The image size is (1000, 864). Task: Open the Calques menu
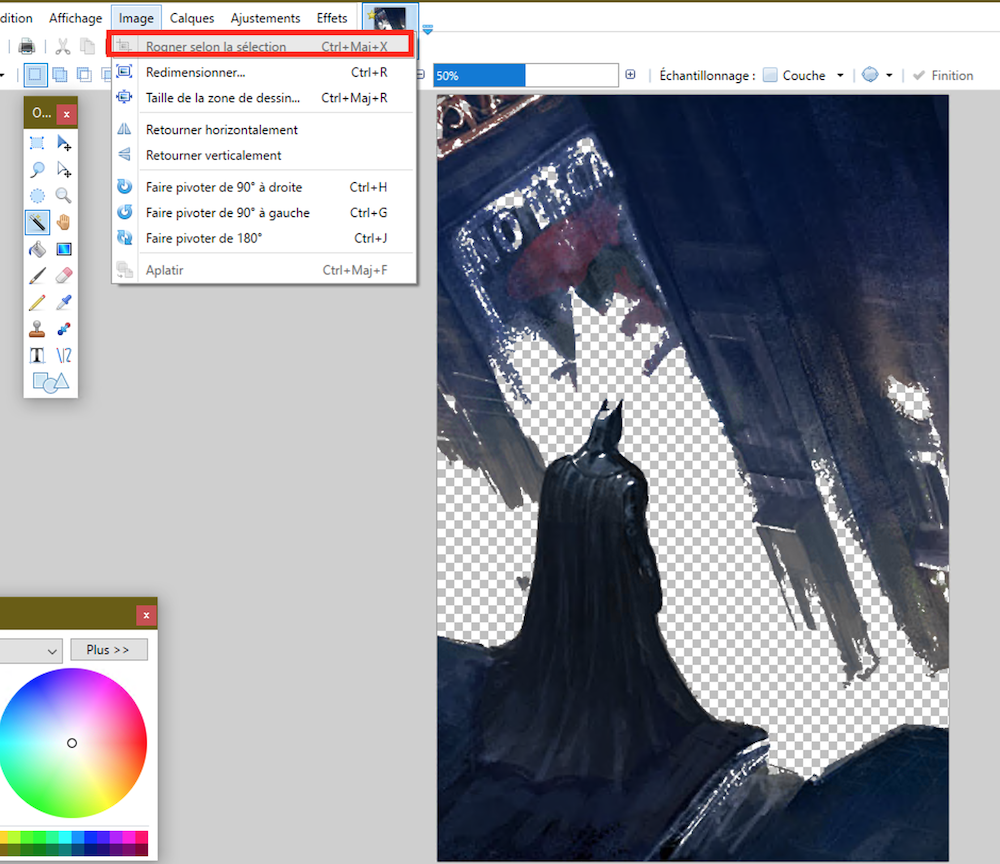coord(192,18)
